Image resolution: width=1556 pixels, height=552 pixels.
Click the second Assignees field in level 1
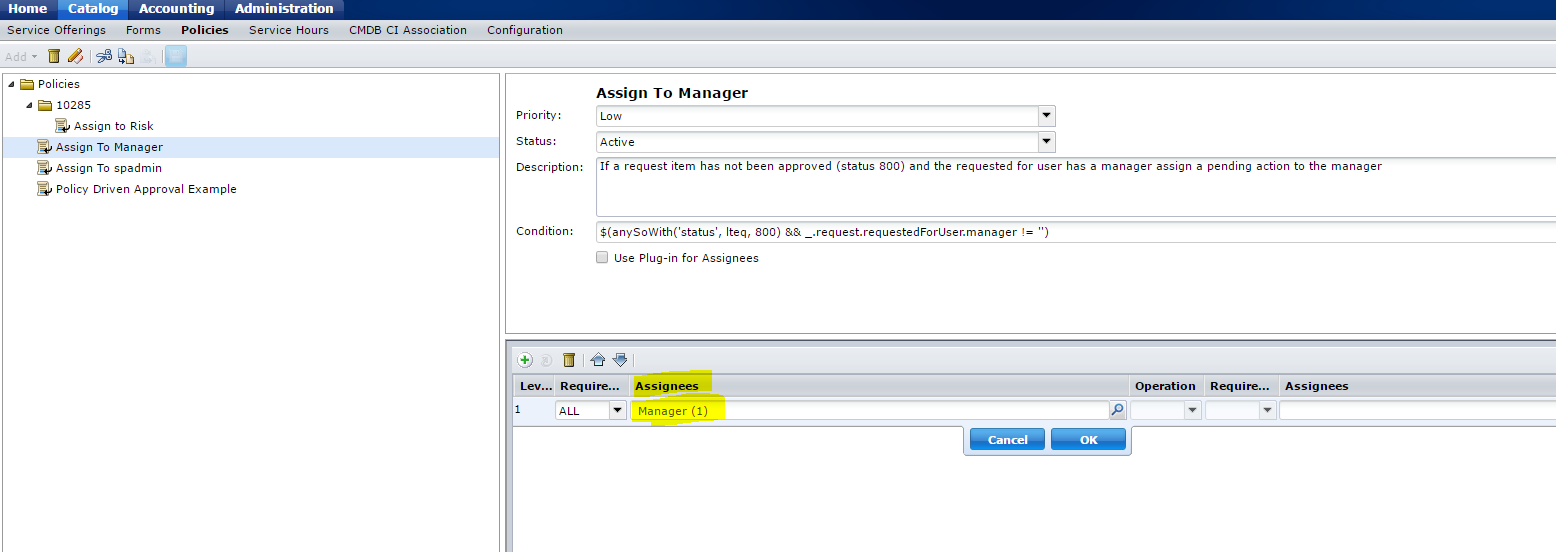(x=1417, y=410)
